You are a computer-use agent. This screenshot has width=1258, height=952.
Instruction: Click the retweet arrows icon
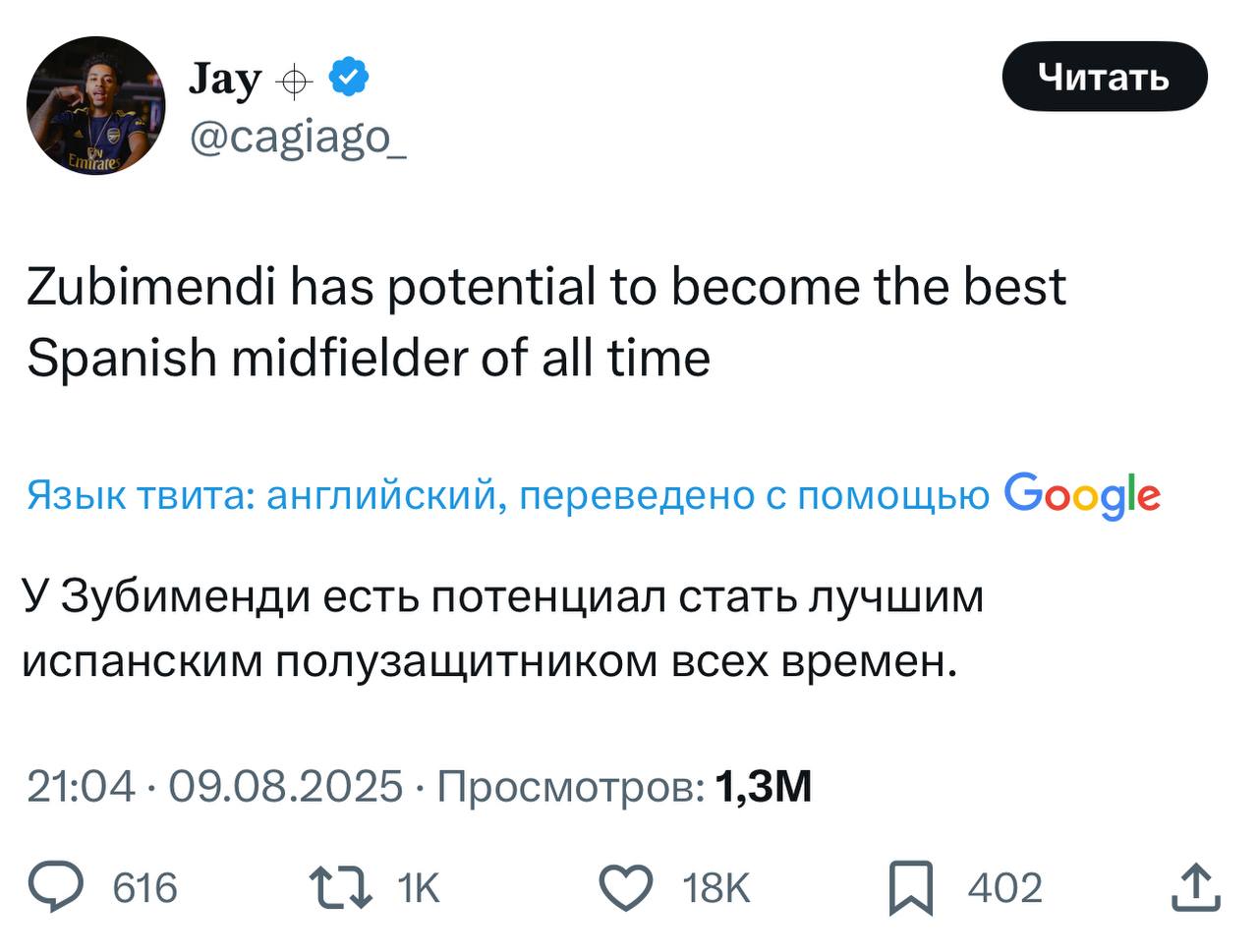[x=341, y=887]
